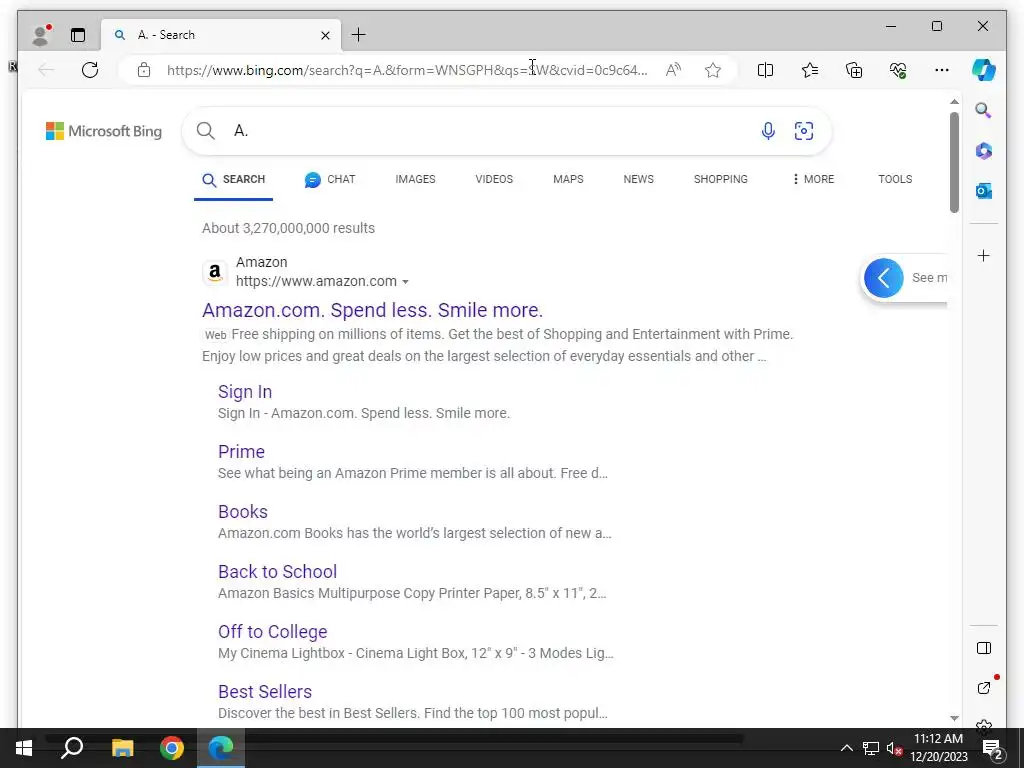Click the page vertical scrollbar thumb
Screen dimensions: 1024x768
click(x=954, y=163)
